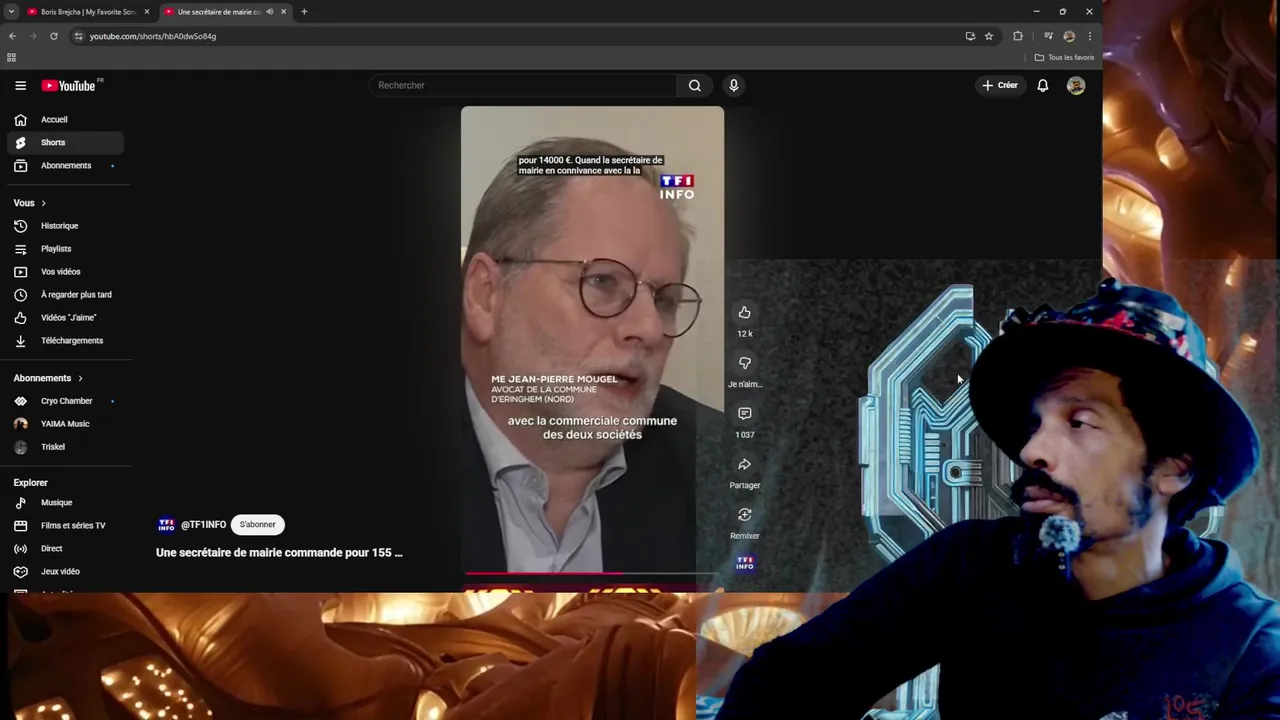
Task: Expand the Abonnements section heading chevron
Action: tap(80, 378)
